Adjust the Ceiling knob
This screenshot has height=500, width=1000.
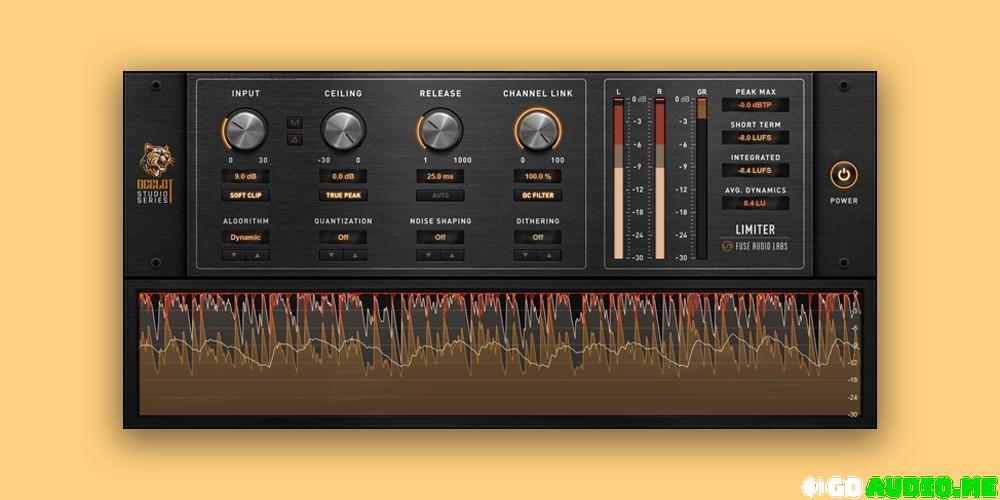(x=343, y=129)
